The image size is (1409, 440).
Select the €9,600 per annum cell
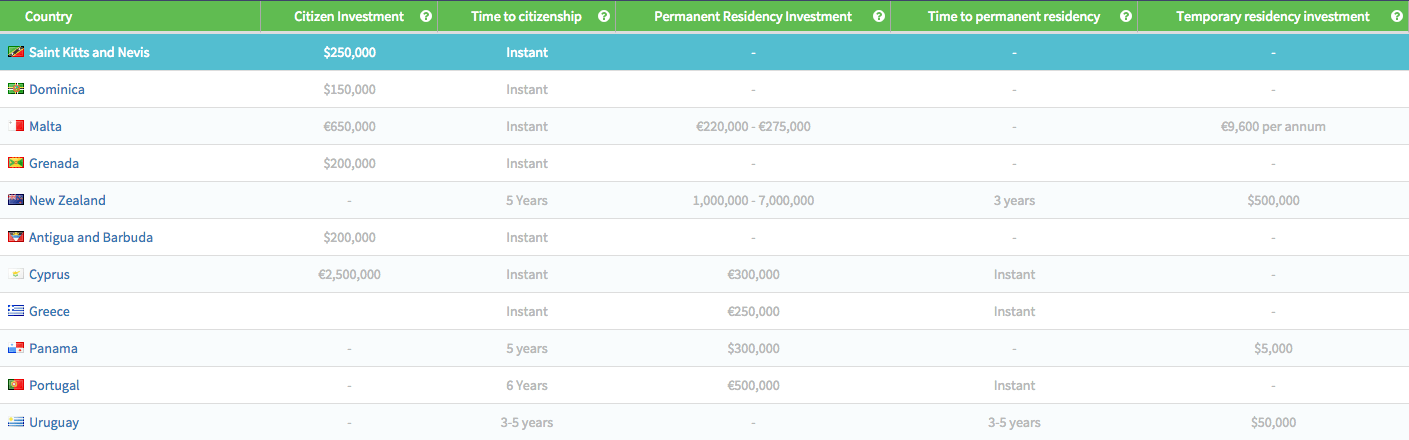pos(1273,126)
